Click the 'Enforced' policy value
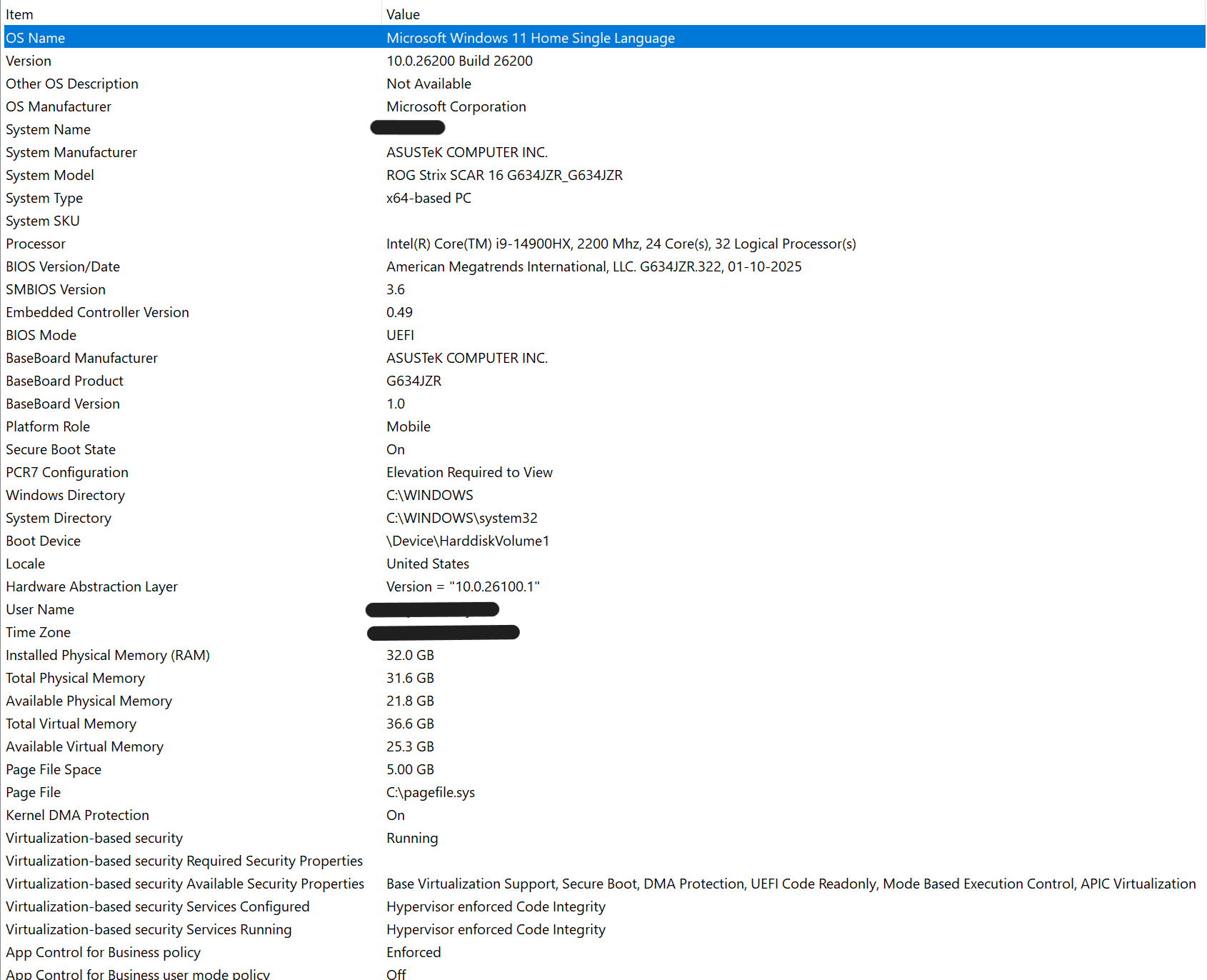The width and height of the screenshot is (1207, 980). [414, 952]
